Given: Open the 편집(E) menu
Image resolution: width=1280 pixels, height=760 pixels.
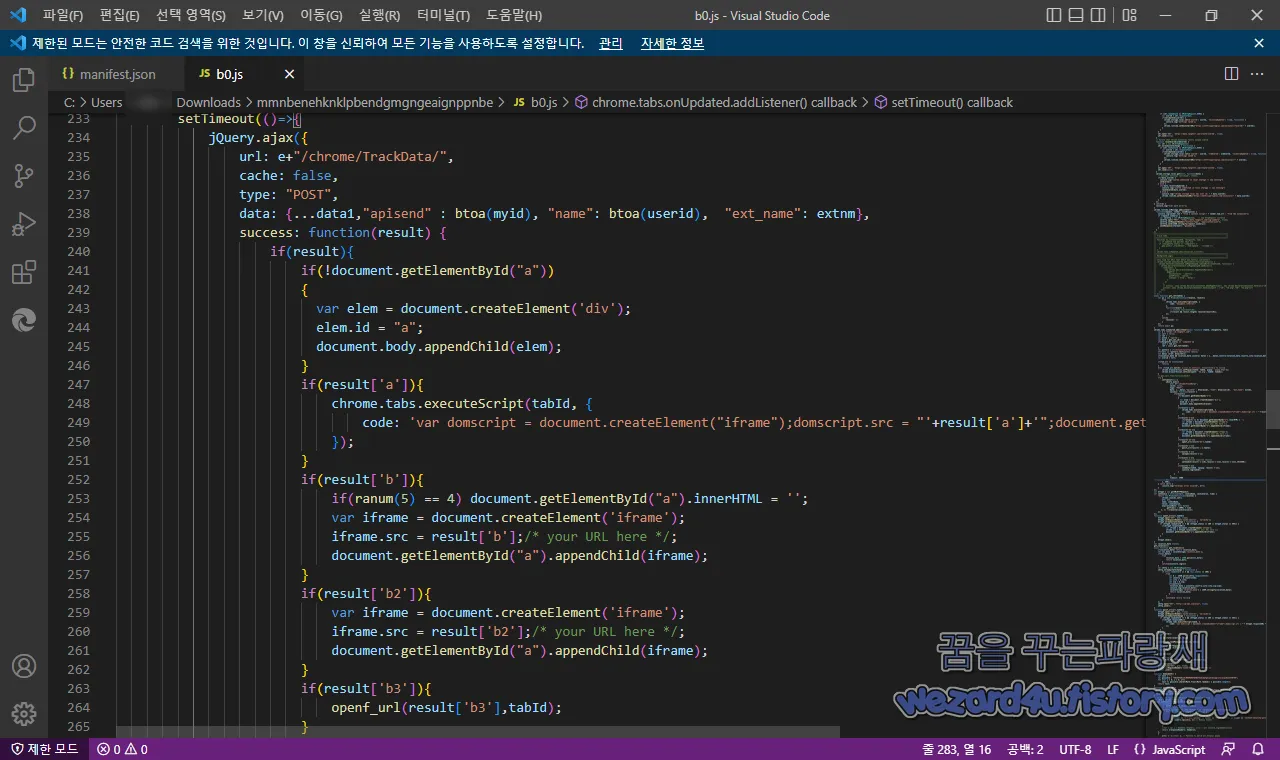Looking at the screenshot, I should [120, 15].
